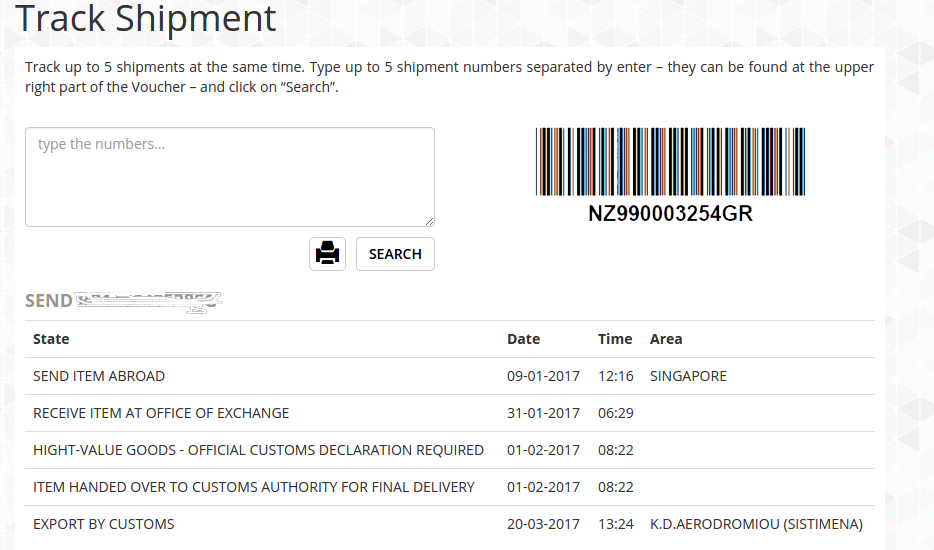Click ITEM HANDED OVER TO CUSTOMS AUTHORITY entry
This screenshot has height=550, width=934.
click(254, 487)
